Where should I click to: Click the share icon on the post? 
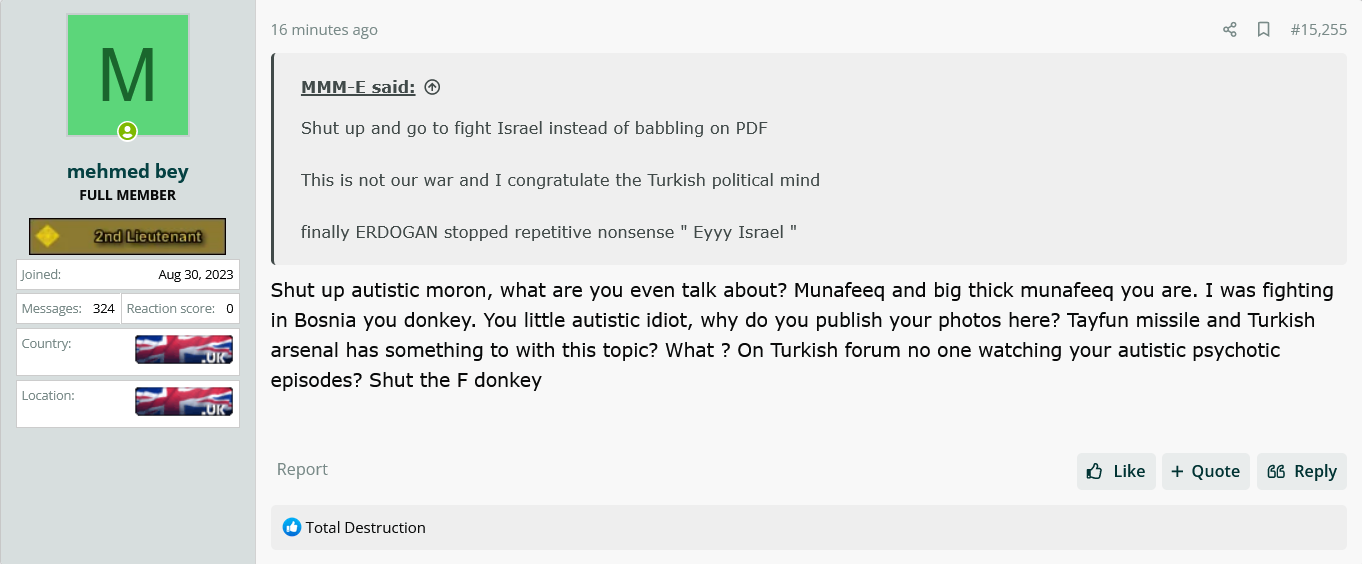[x=1230, y=30]
